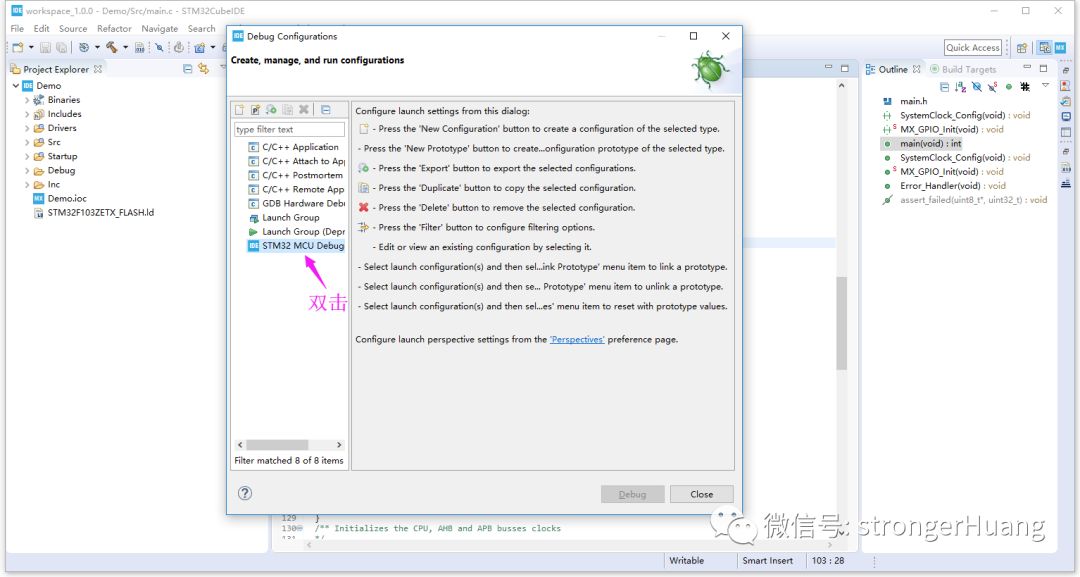Maximize the editor area

click(845, 68)
